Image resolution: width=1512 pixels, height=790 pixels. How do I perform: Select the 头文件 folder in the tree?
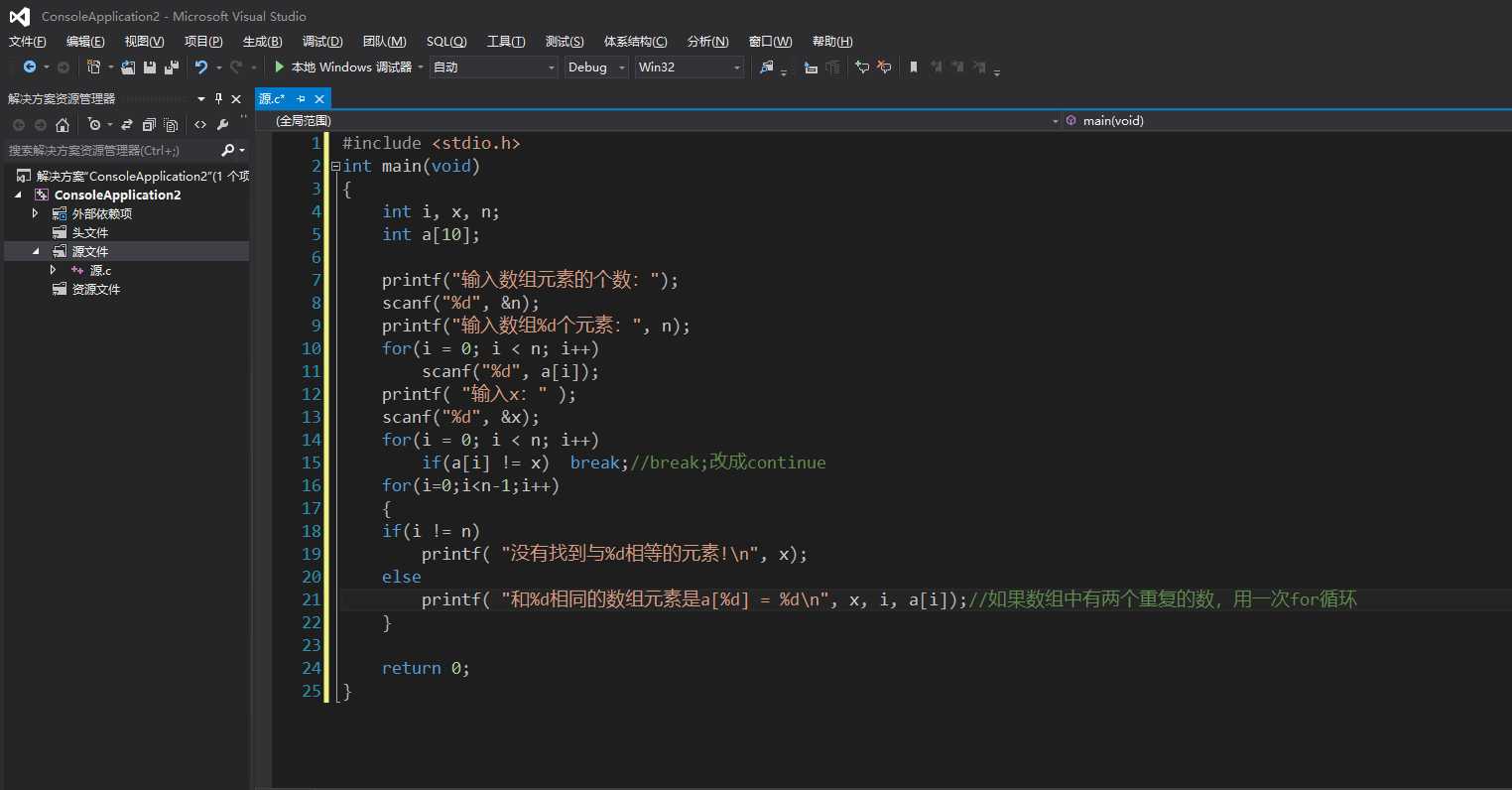pyautogui.click(x=89, y=232)
